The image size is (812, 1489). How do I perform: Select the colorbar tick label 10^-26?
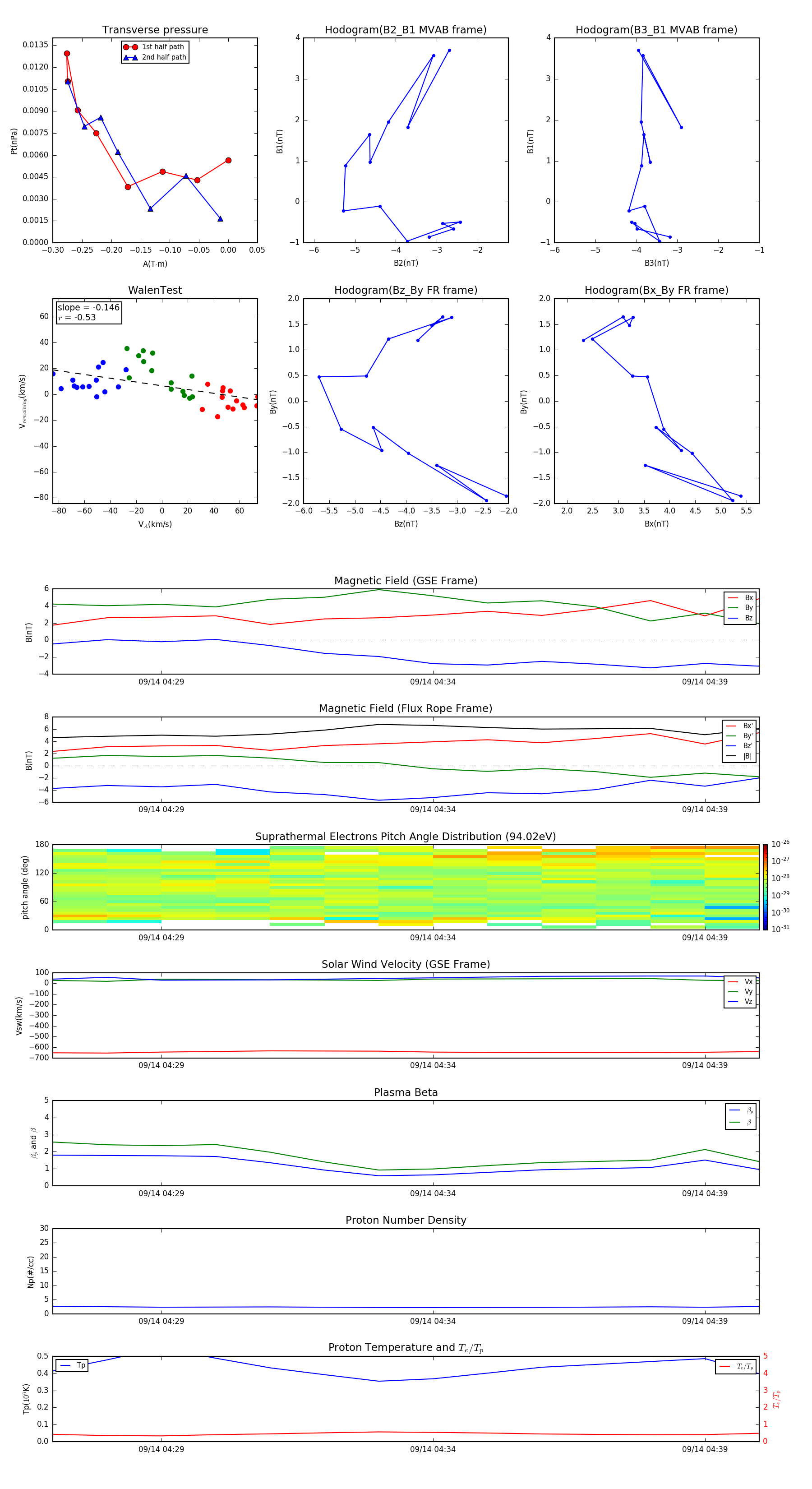(x=780, y=844)
